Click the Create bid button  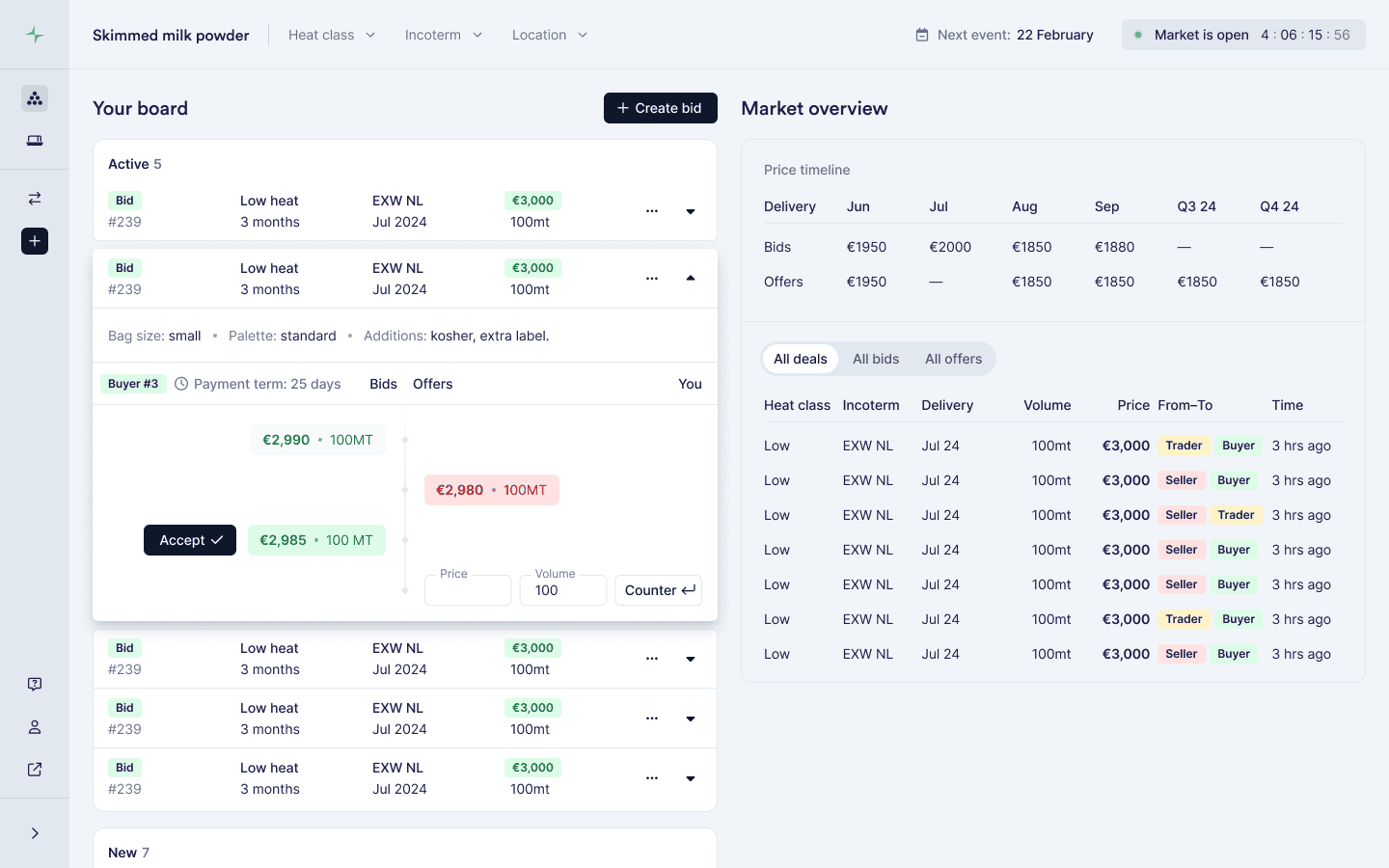coord(661,108)
